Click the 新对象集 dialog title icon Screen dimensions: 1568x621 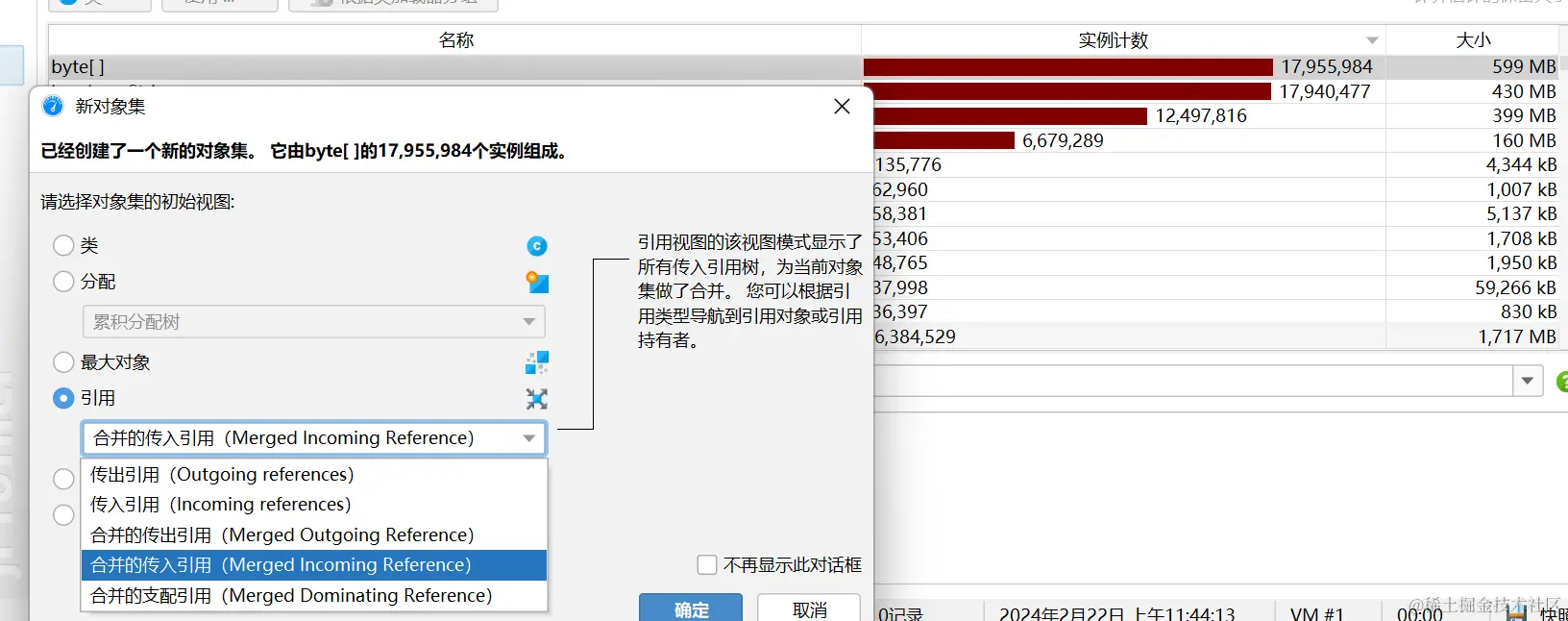pyautogui.click(x=53, y=107)
